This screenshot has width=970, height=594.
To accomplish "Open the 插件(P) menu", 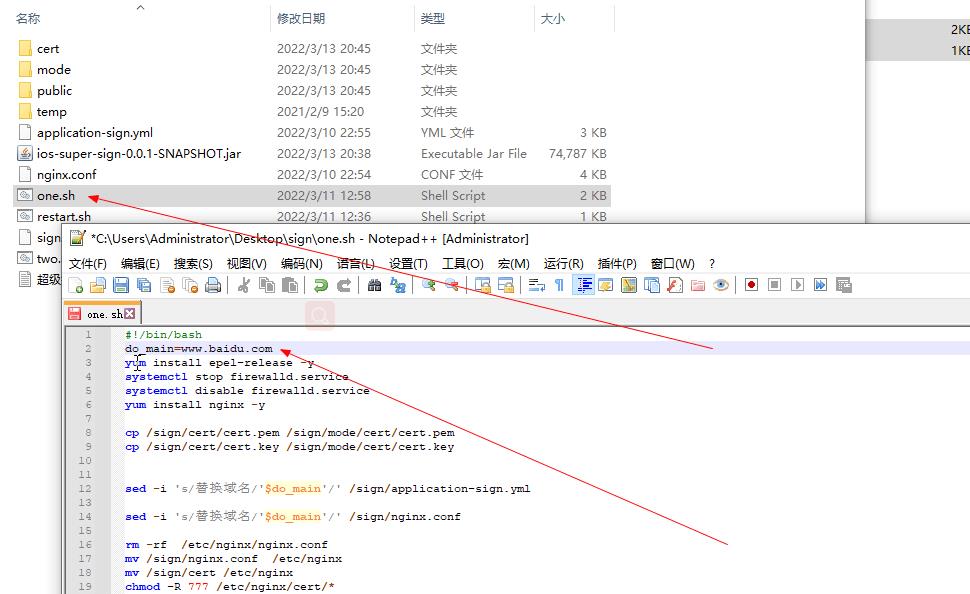I will click(616, 265).
